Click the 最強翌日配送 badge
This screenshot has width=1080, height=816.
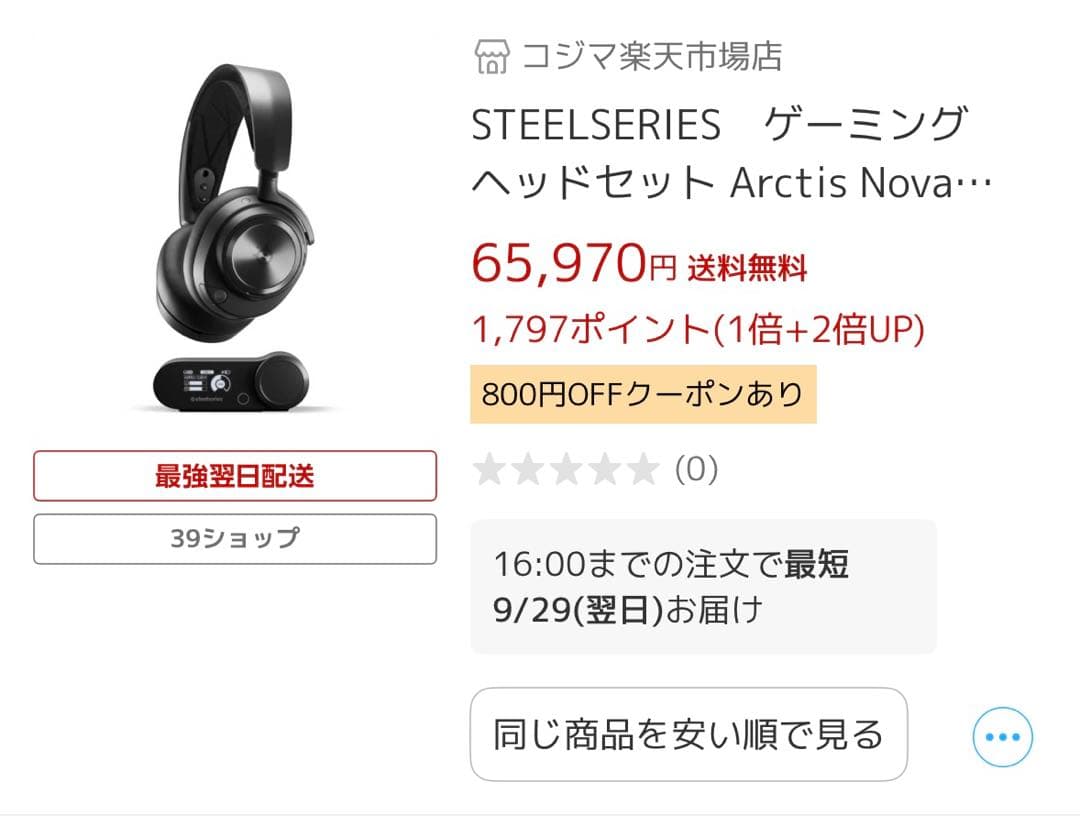coord(235,476)
